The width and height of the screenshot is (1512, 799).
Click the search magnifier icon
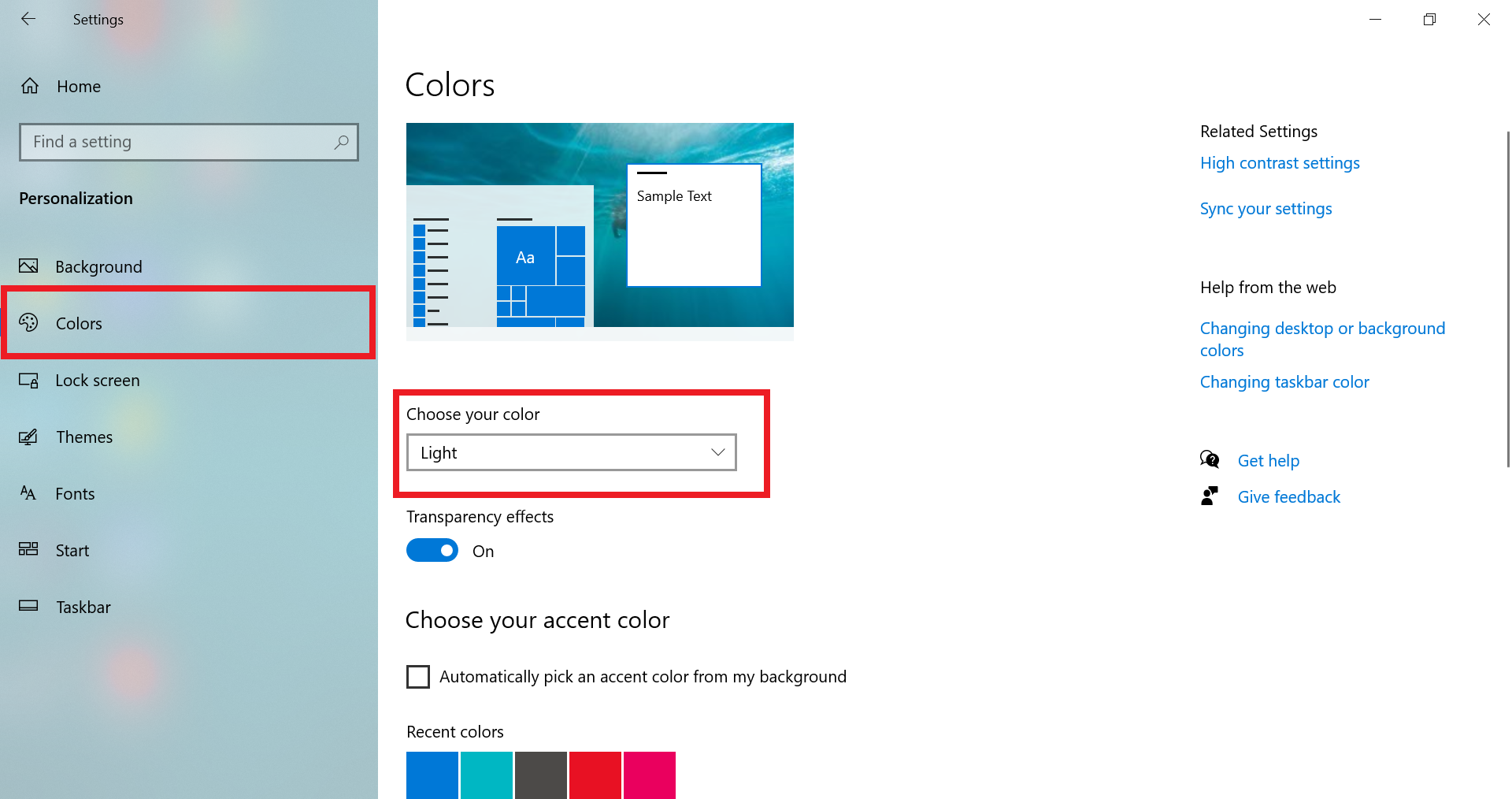(x=341, y=142)
